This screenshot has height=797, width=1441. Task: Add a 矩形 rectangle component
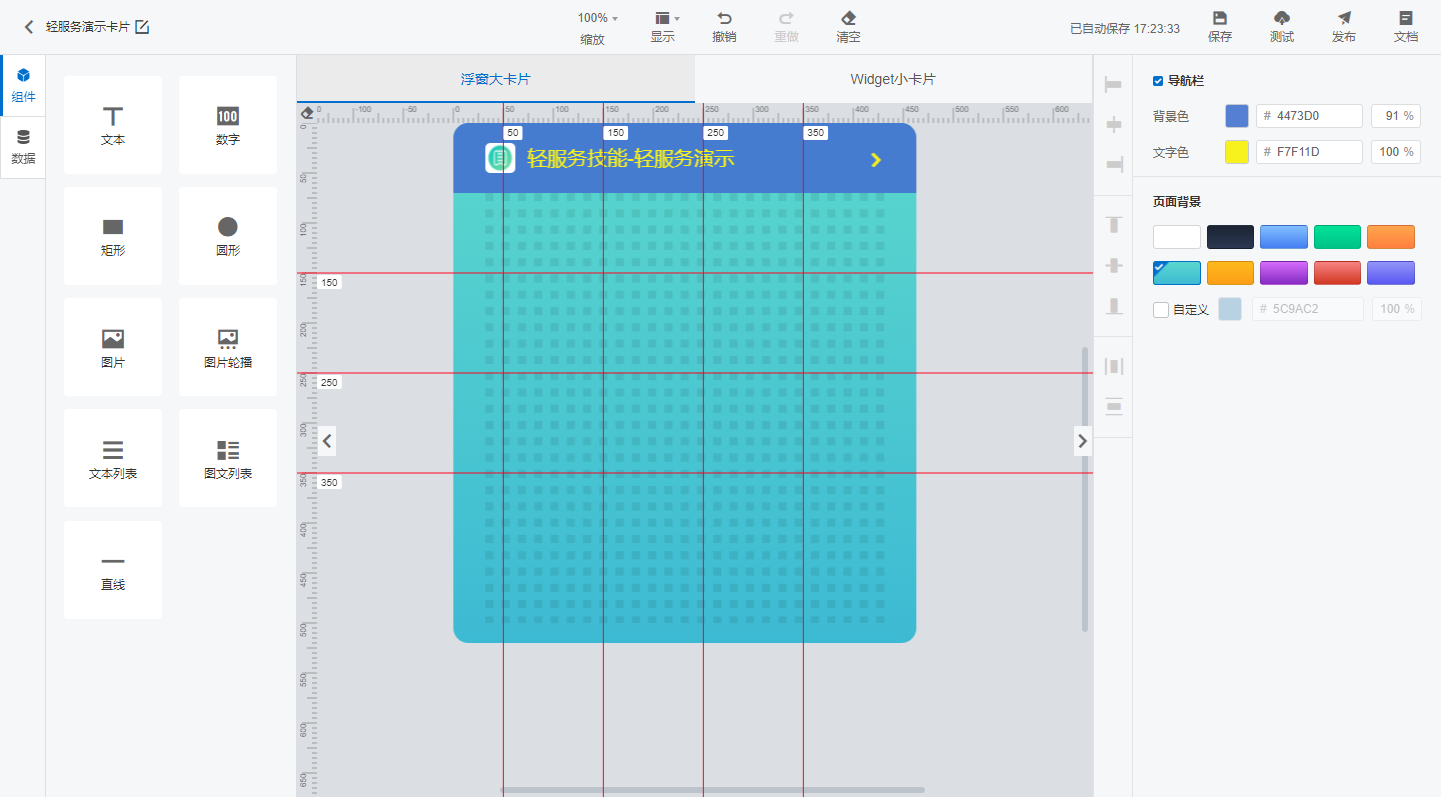point(113,236)
